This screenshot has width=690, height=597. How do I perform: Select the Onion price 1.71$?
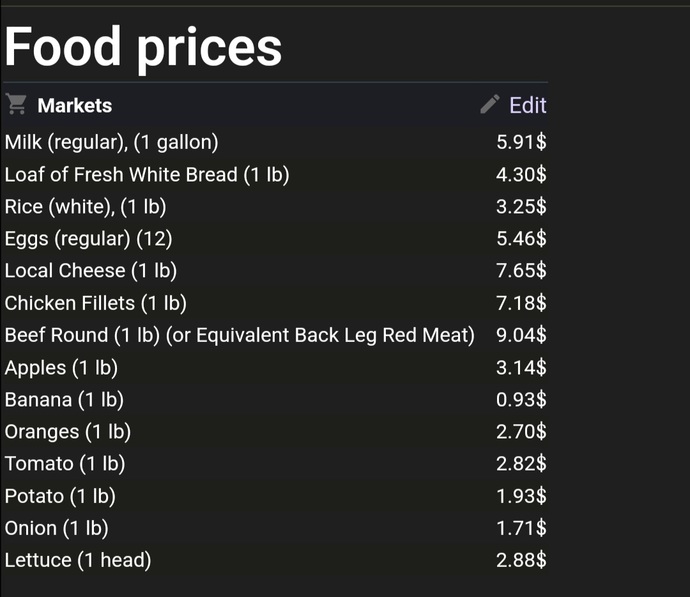click(x=521, y=528)
